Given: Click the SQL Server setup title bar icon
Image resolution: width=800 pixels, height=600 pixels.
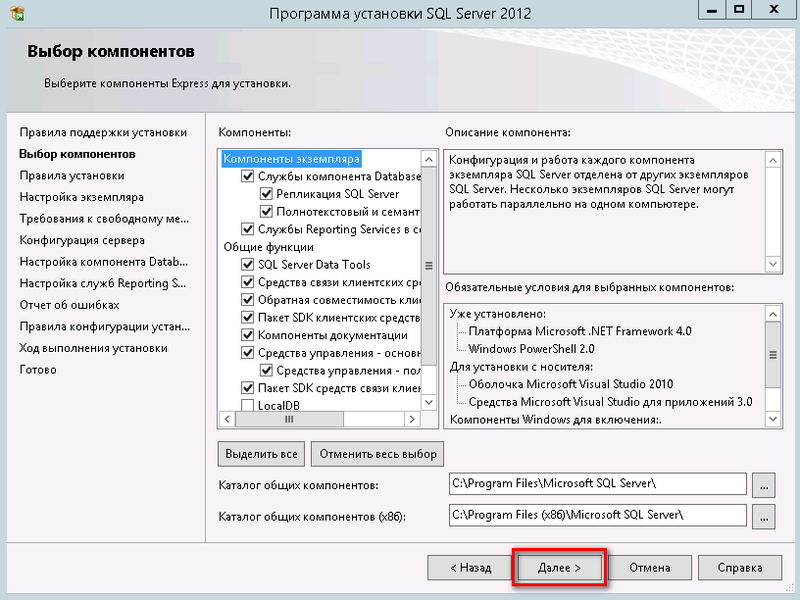Looking at the screenshot, I should coord(17,12).
